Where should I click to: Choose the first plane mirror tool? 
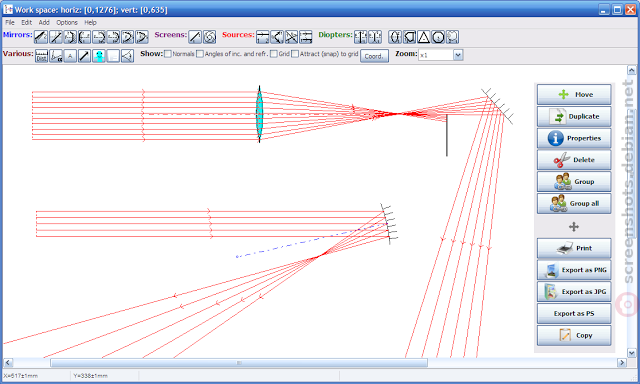click(40, 37)
